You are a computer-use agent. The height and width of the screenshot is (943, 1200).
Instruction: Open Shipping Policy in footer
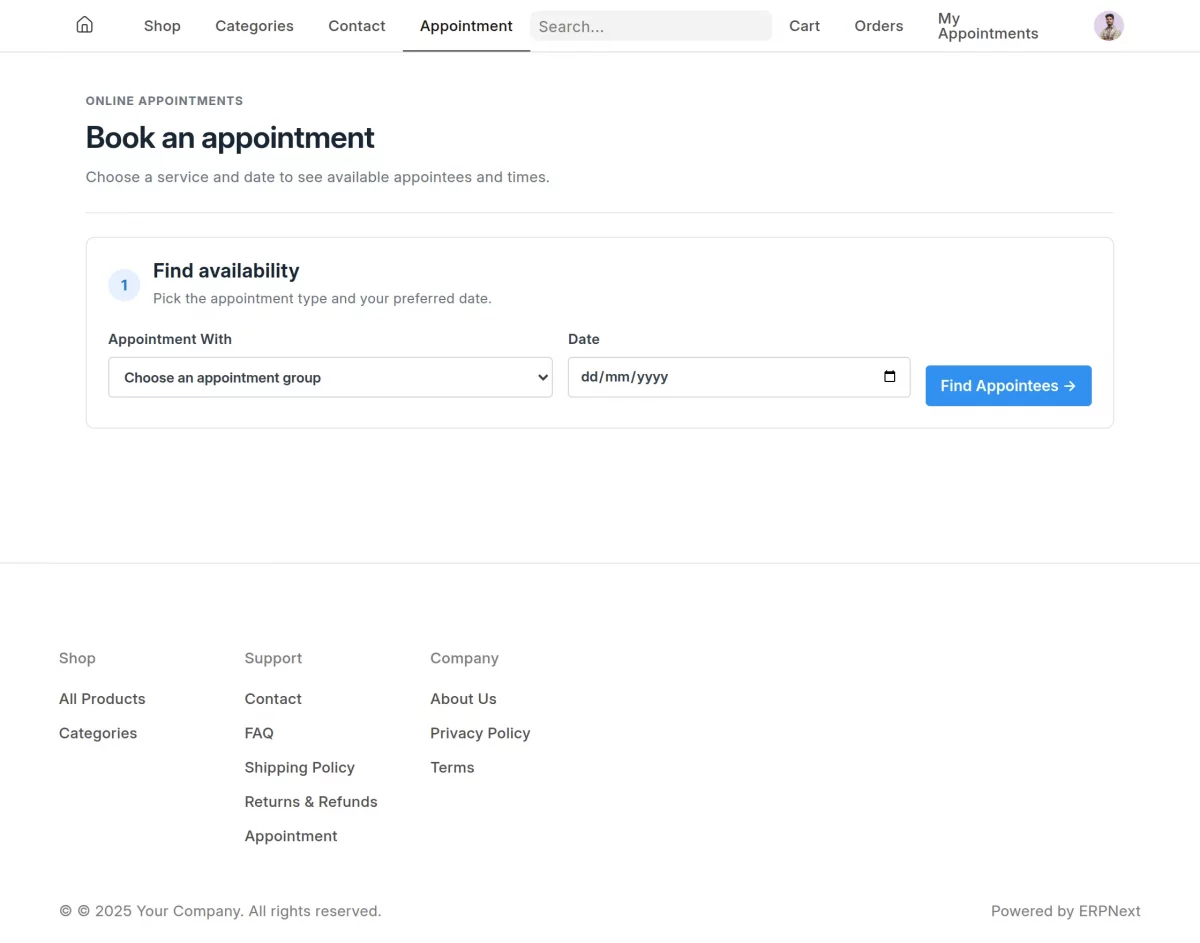tap(300, 767)
